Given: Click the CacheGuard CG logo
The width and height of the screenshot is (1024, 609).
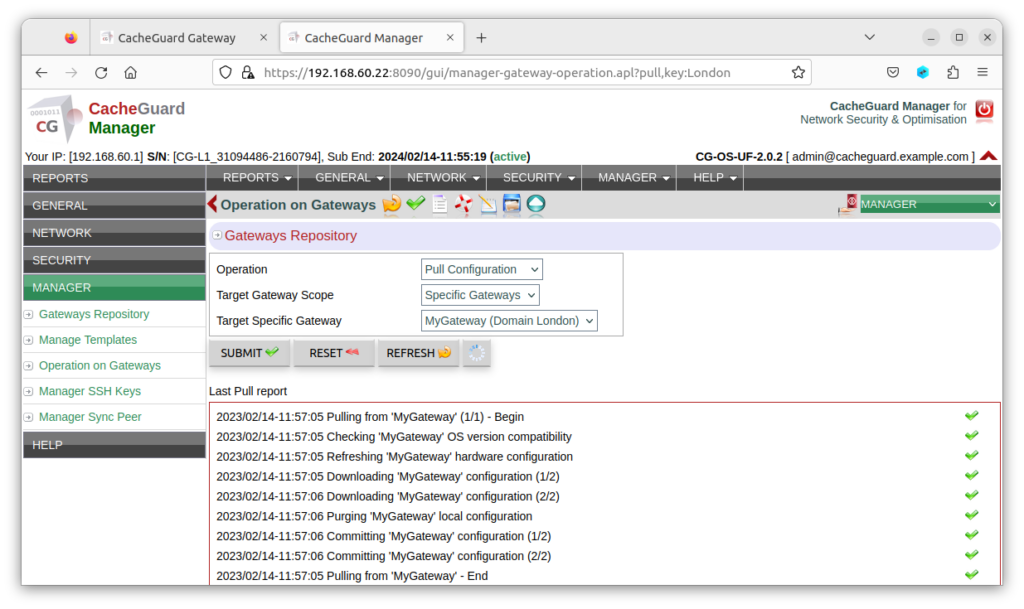Looking at the screenshot, I should tap(55, 119).
